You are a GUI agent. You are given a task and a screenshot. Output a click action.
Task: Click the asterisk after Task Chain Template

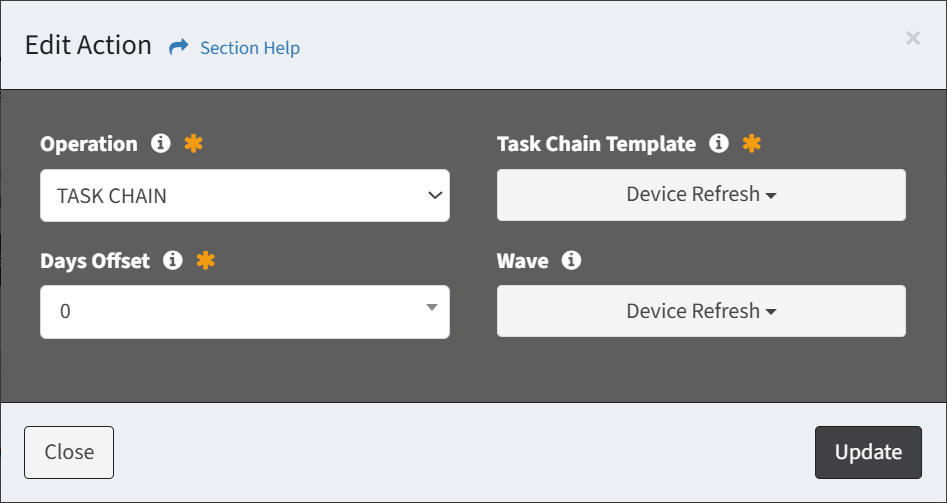[x=751, y=144]
